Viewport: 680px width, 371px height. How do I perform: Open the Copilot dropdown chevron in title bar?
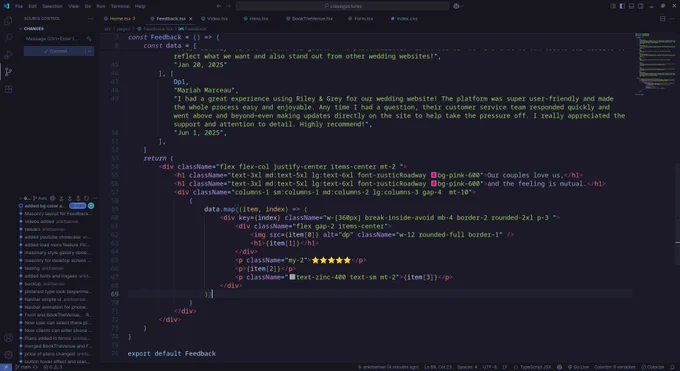462,6
